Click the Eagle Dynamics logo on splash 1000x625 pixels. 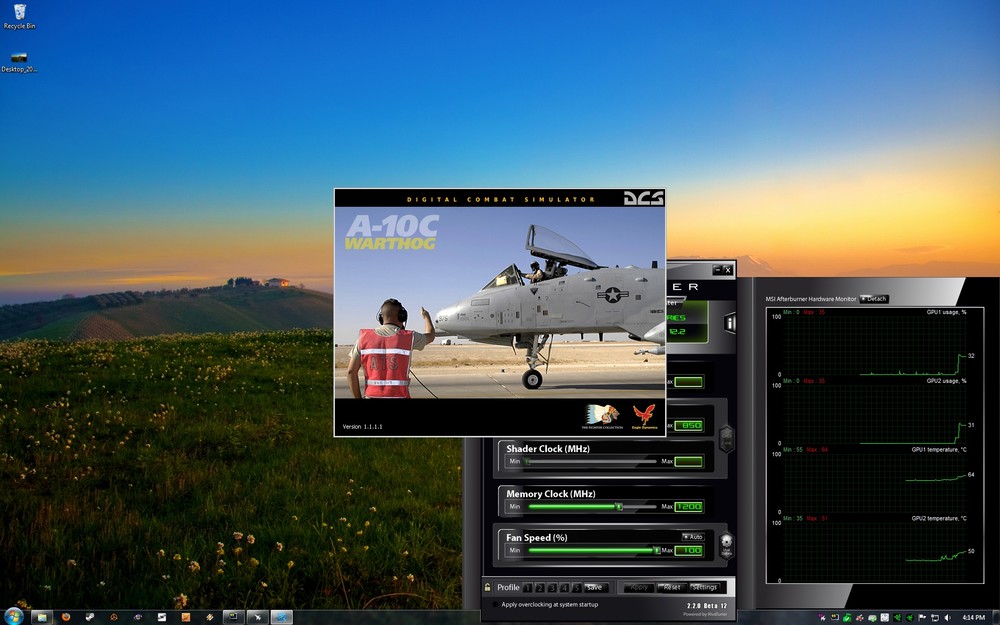coord(645,416)
